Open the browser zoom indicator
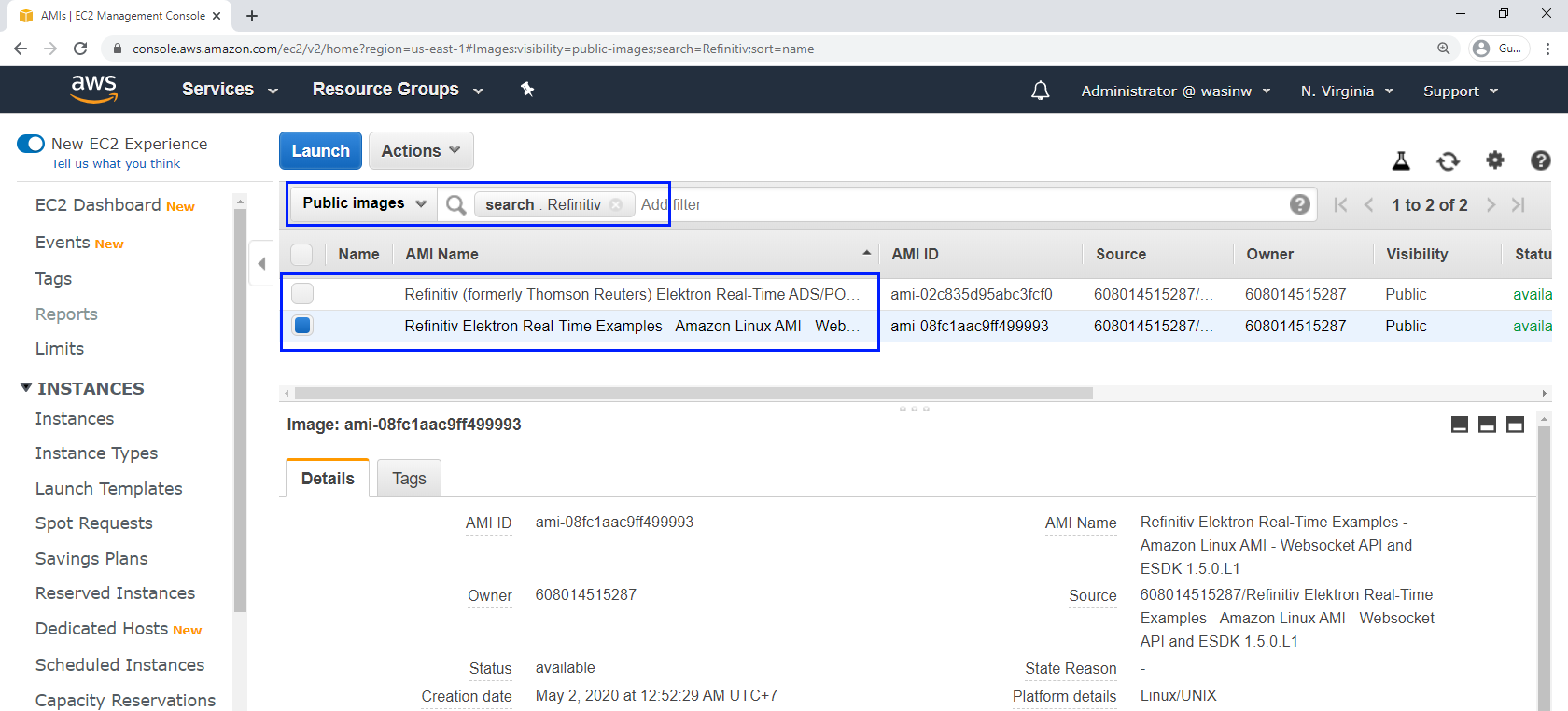1568x711 pixels. pyautogui.click(x=1444, y=49)
